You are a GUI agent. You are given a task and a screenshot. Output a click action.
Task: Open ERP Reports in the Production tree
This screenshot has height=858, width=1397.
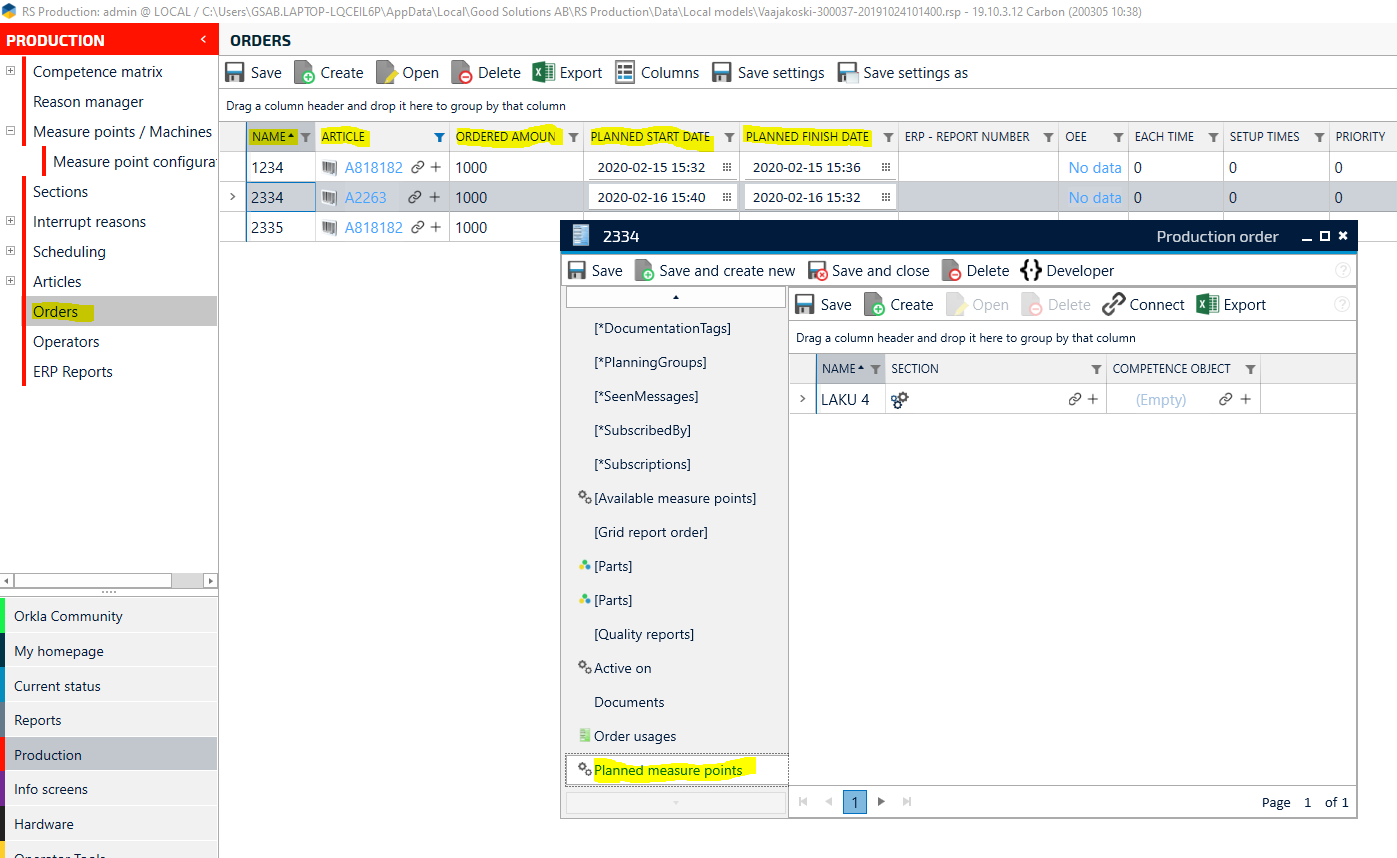click(72, 372)
